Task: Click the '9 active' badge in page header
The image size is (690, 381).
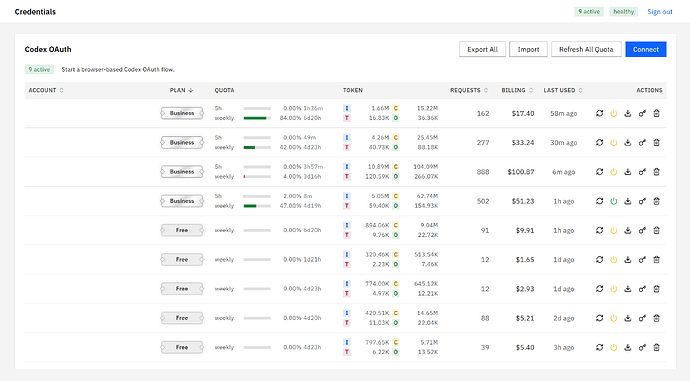Action: pos(589,11)
